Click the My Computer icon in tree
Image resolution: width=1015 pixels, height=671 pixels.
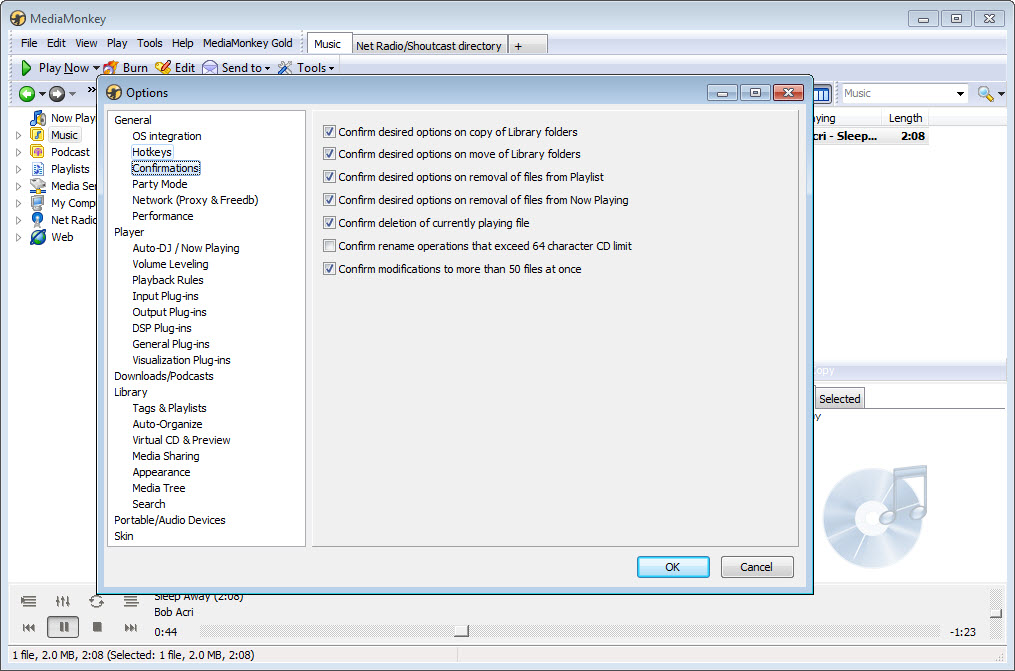click(x=38, y=203)
